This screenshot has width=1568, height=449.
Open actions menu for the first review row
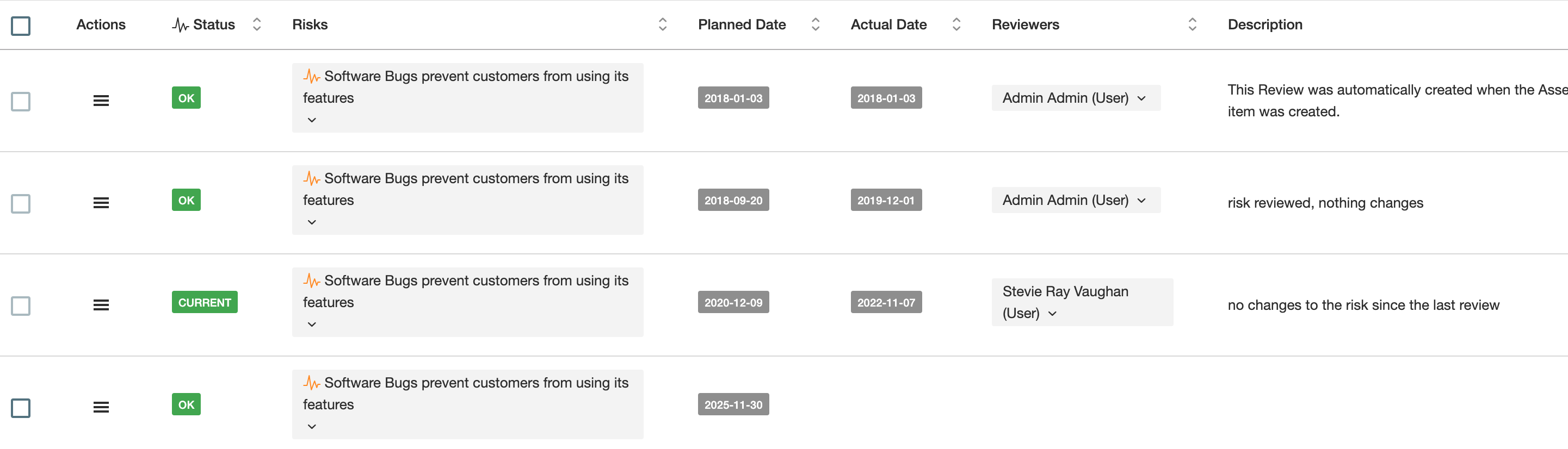point(101,101)
